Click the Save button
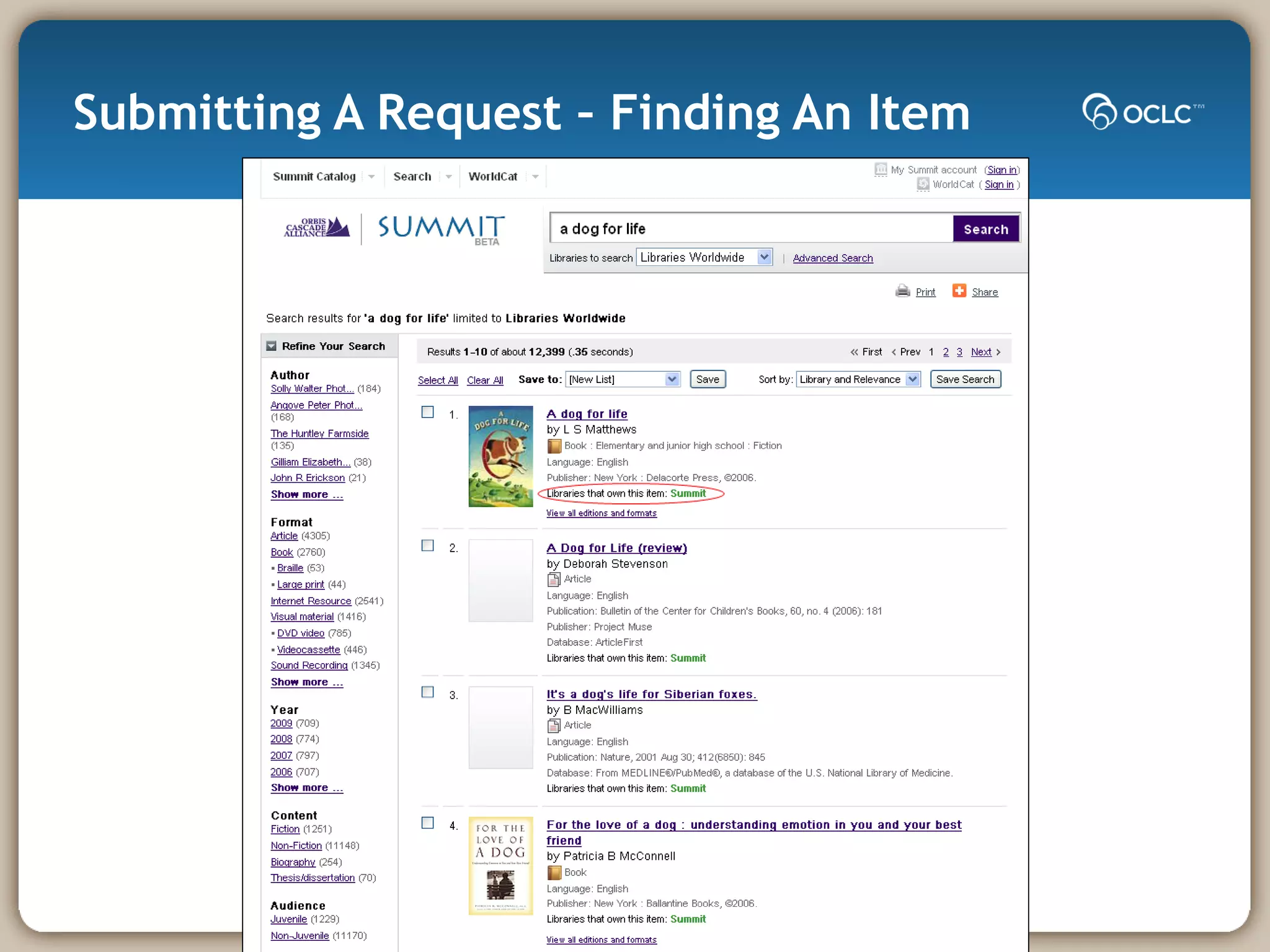The image size is (1270, 952). (x=708, y=379)
